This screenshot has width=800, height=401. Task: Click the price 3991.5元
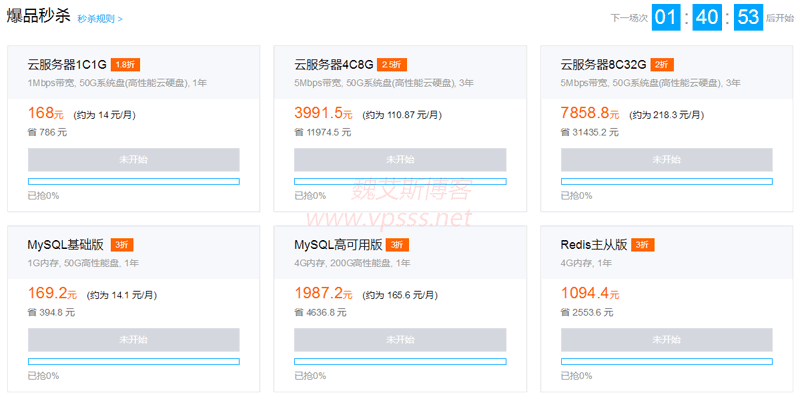[x=323, y=113]
